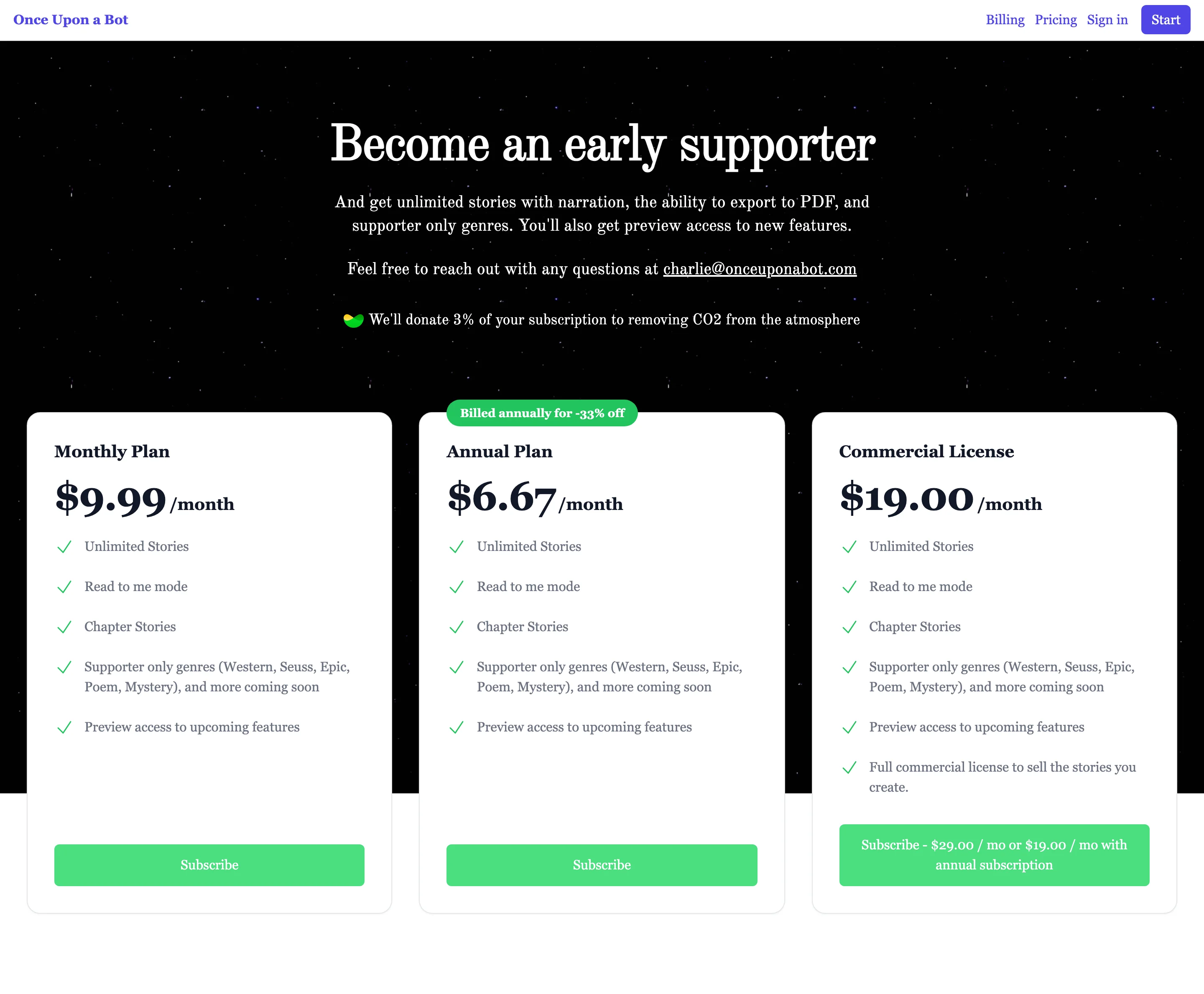The width and height of the screenshot is (1204, 994).
Task: Click the Billed annually for -33% off badge
Action: 542,413
